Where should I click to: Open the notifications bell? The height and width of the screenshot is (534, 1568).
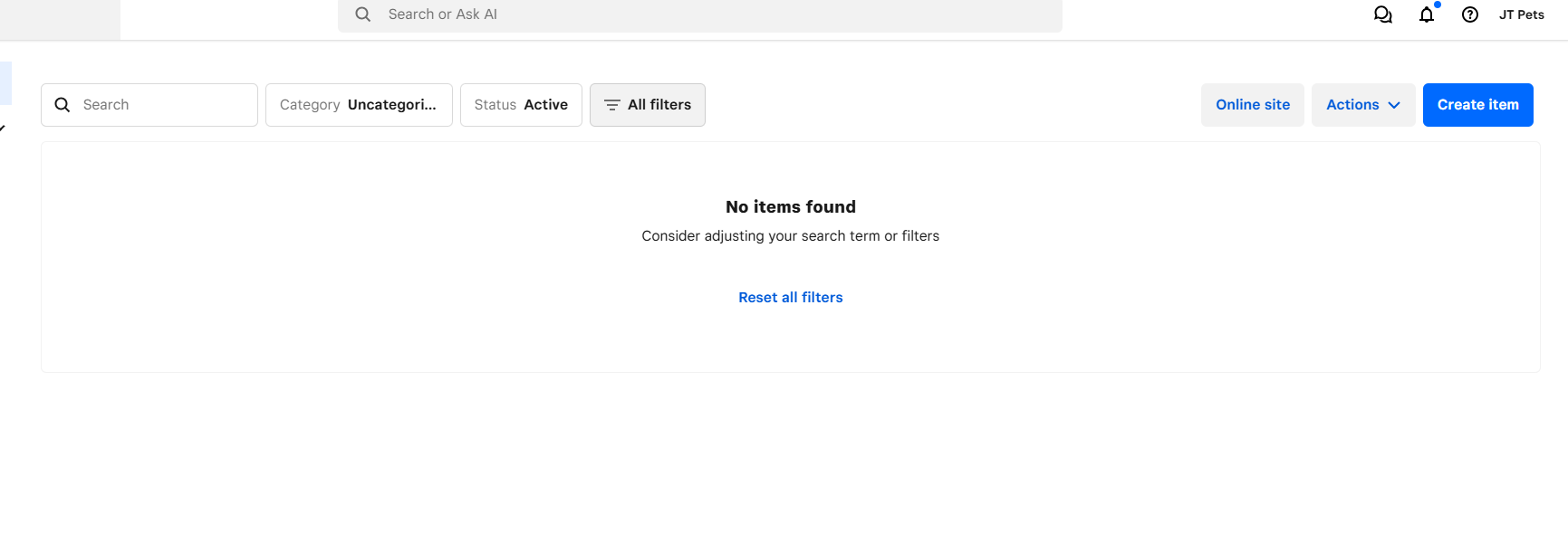pos(1427,14)
